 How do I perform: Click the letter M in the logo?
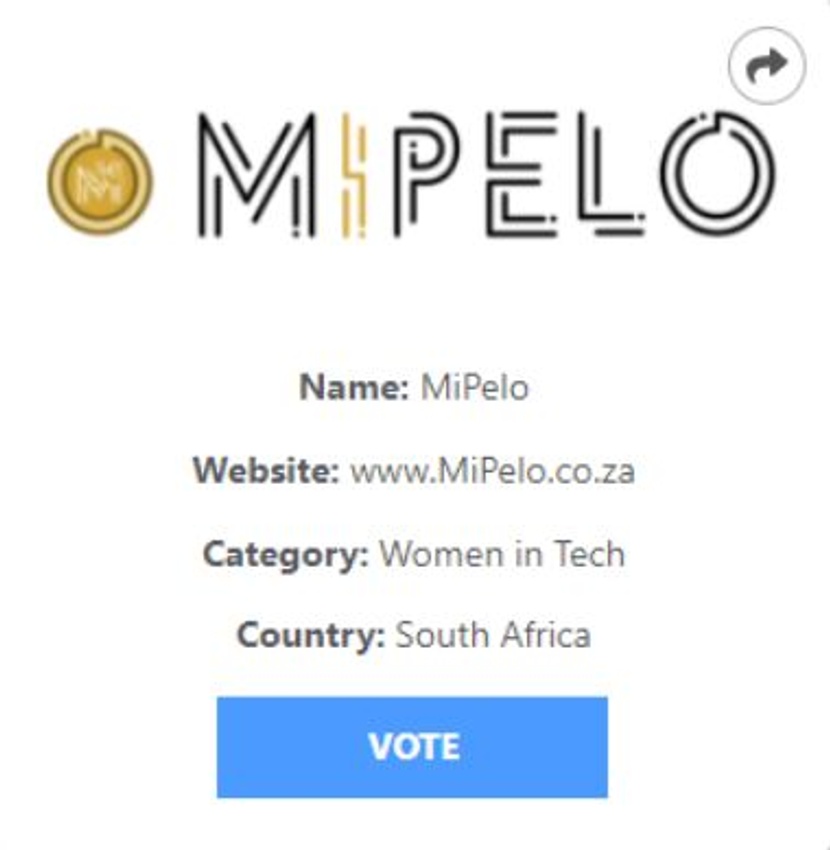256,175
